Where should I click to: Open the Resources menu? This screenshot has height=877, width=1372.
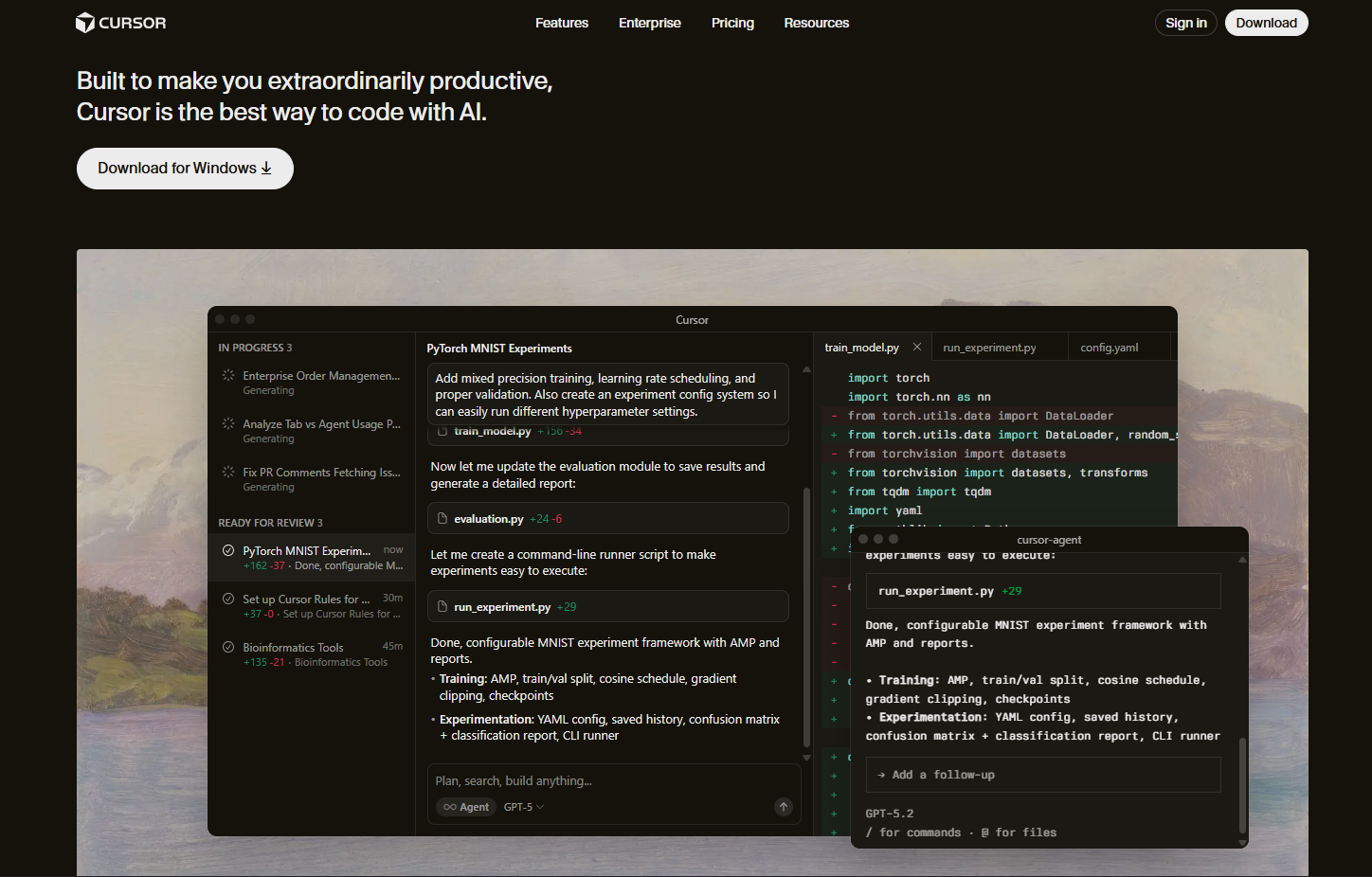tap(816, 23)
